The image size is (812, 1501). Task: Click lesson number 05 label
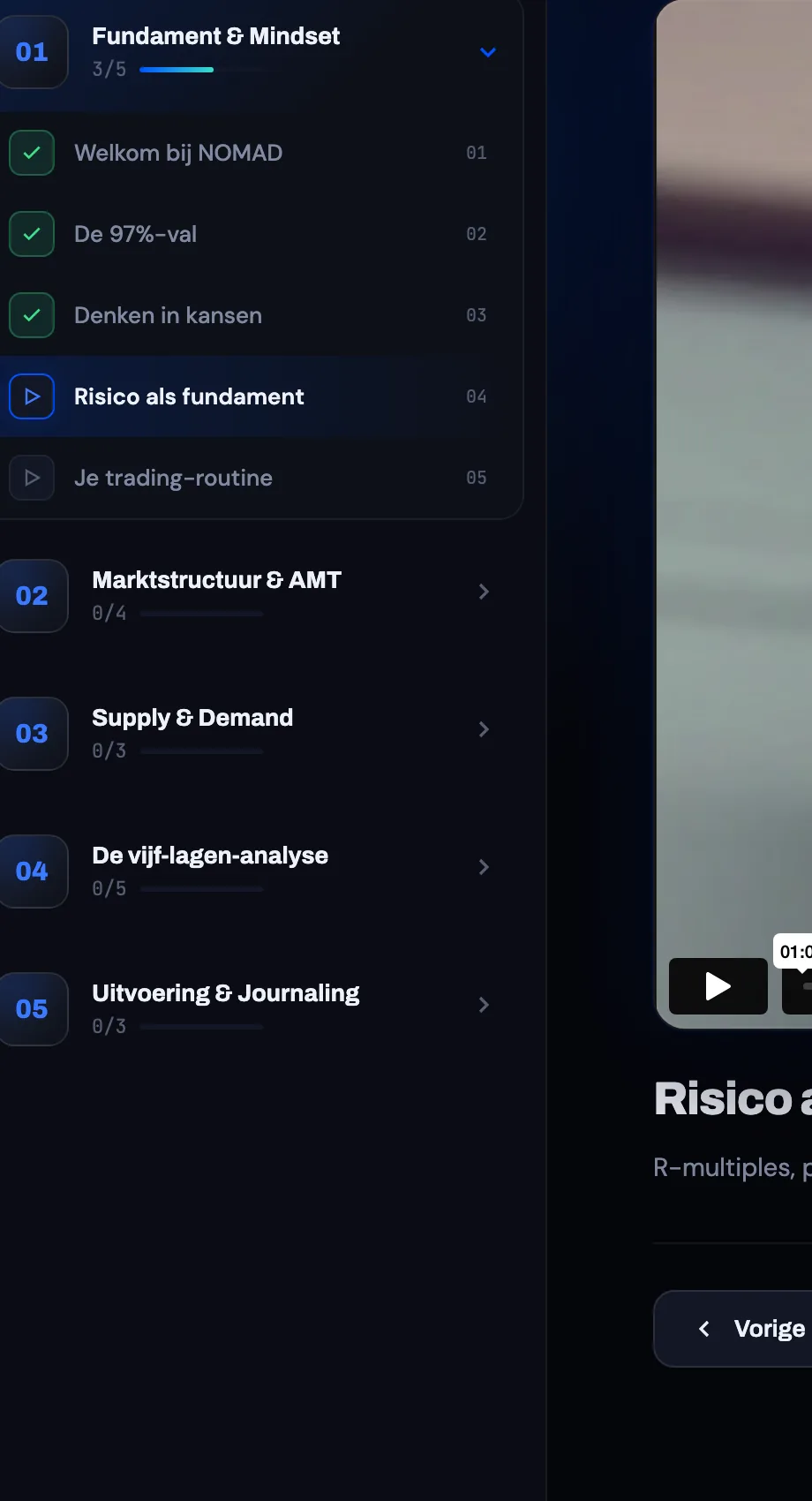tap(477, 478)
